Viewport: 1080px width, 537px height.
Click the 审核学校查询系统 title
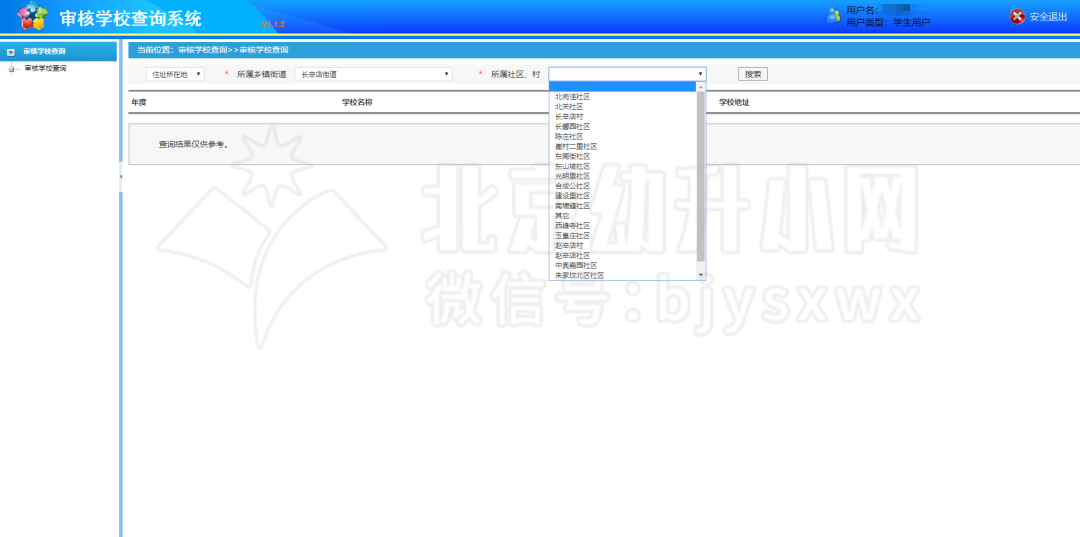tap(131, 19)
